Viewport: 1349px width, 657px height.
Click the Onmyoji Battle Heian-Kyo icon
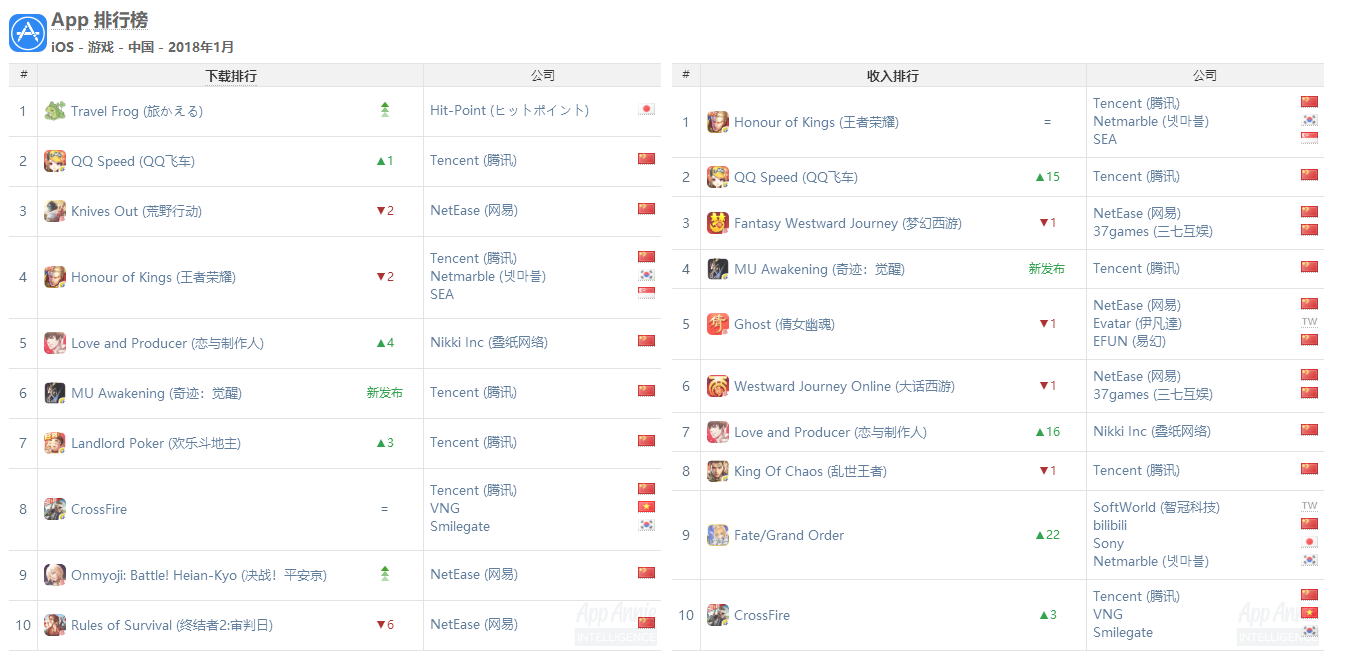pos(55,575)
